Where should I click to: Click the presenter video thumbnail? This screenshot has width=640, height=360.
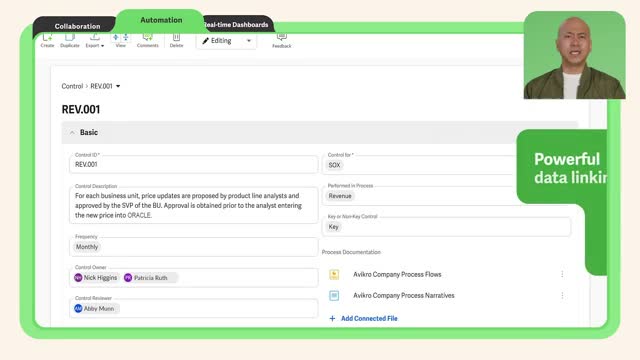point(574,55)
